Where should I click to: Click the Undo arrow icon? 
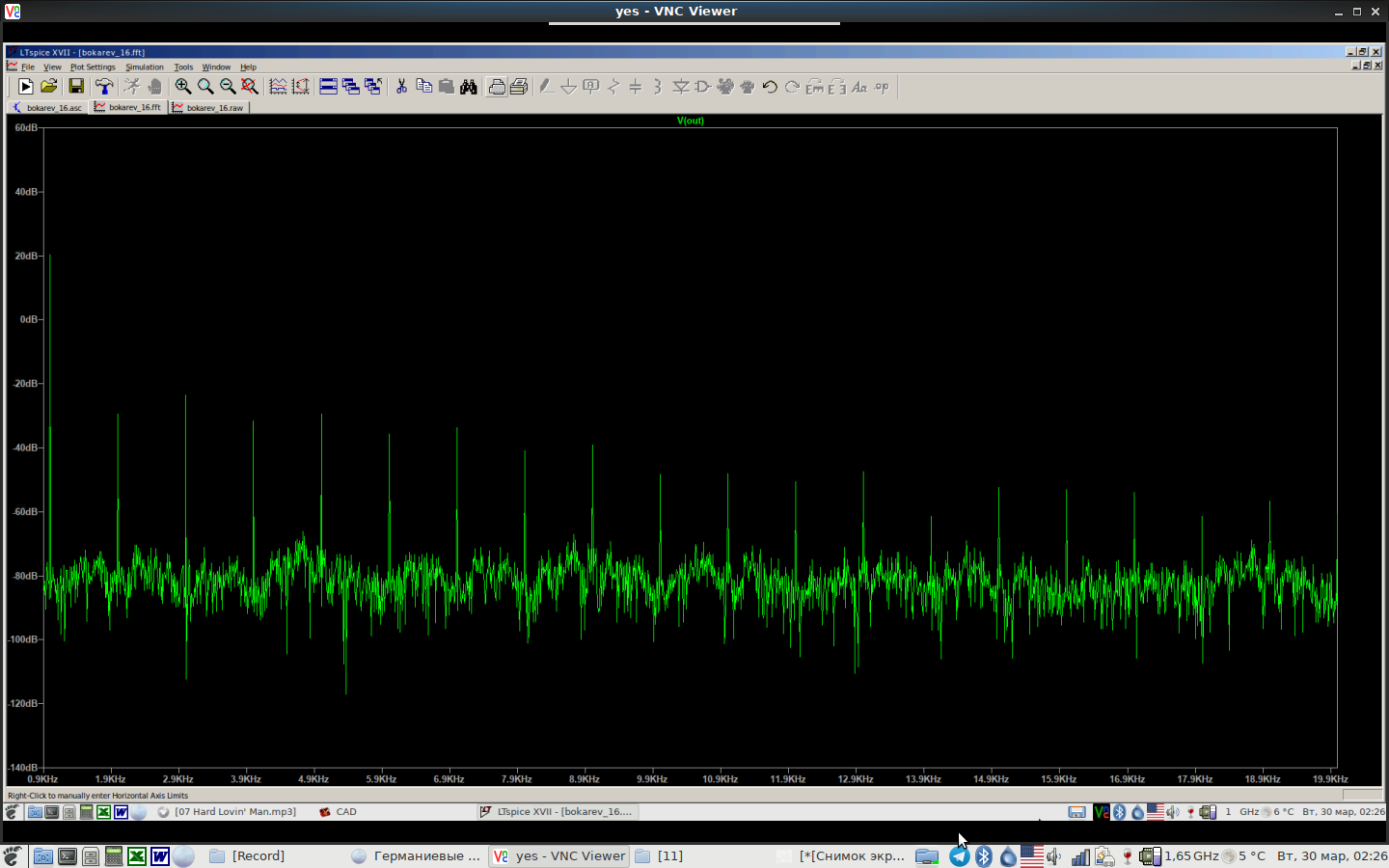770,87
